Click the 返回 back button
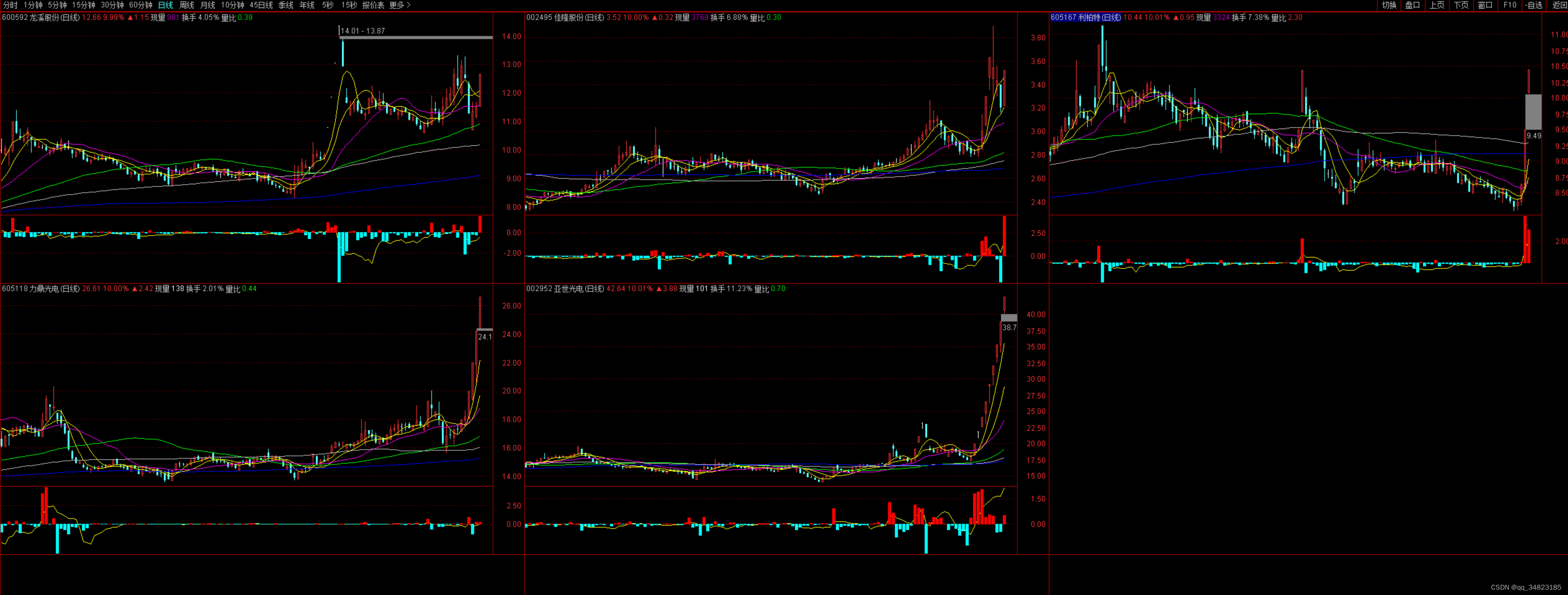Screen dimensions: 1568x595 [x=1559, y=5]
